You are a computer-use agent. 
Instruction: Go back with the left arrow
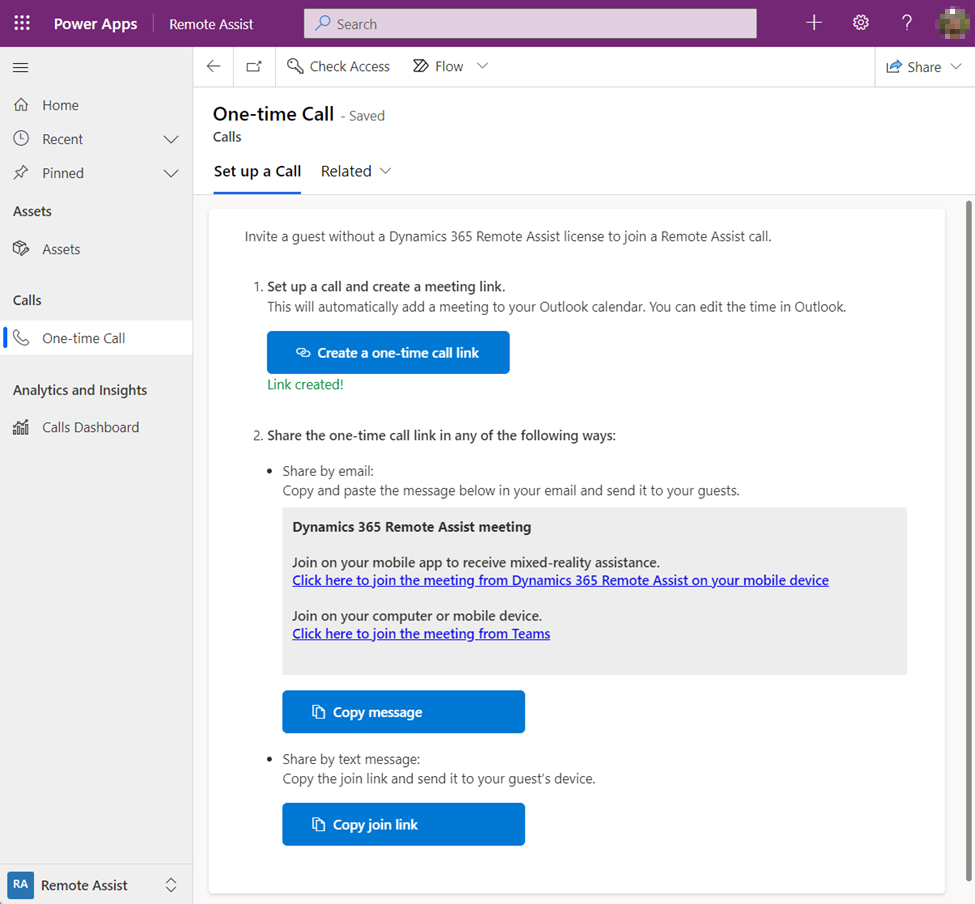pyautogui.click(x=213, y=67)
